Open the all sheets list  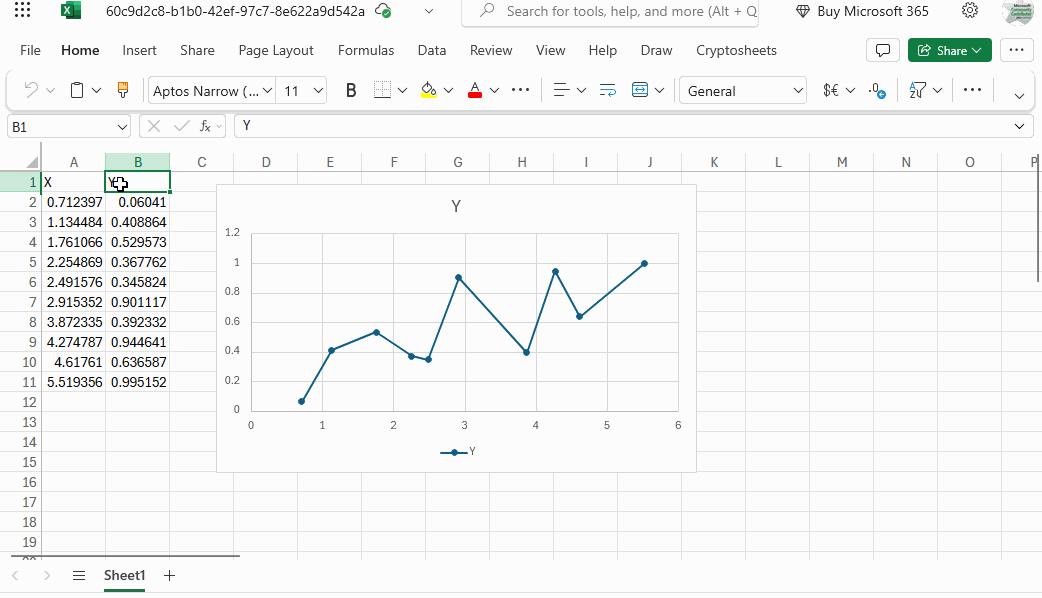(79, 575)
